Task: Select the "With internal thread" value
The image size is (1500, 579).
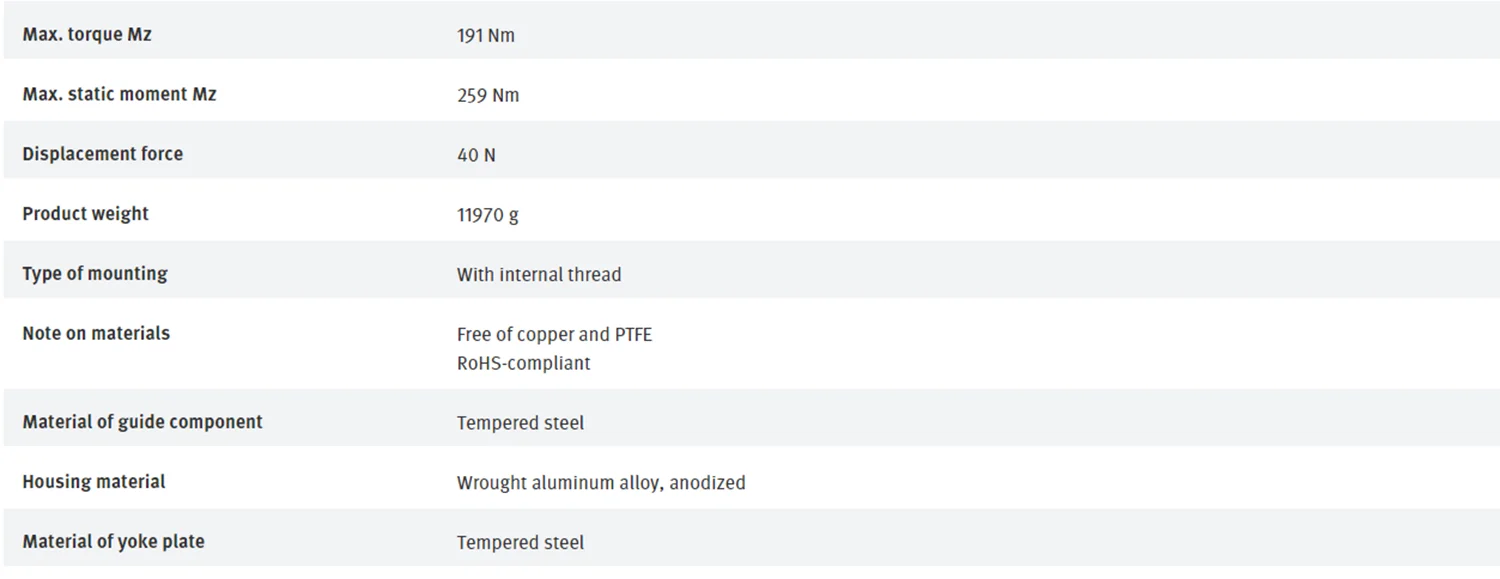Action: click(x=539, y=275)
